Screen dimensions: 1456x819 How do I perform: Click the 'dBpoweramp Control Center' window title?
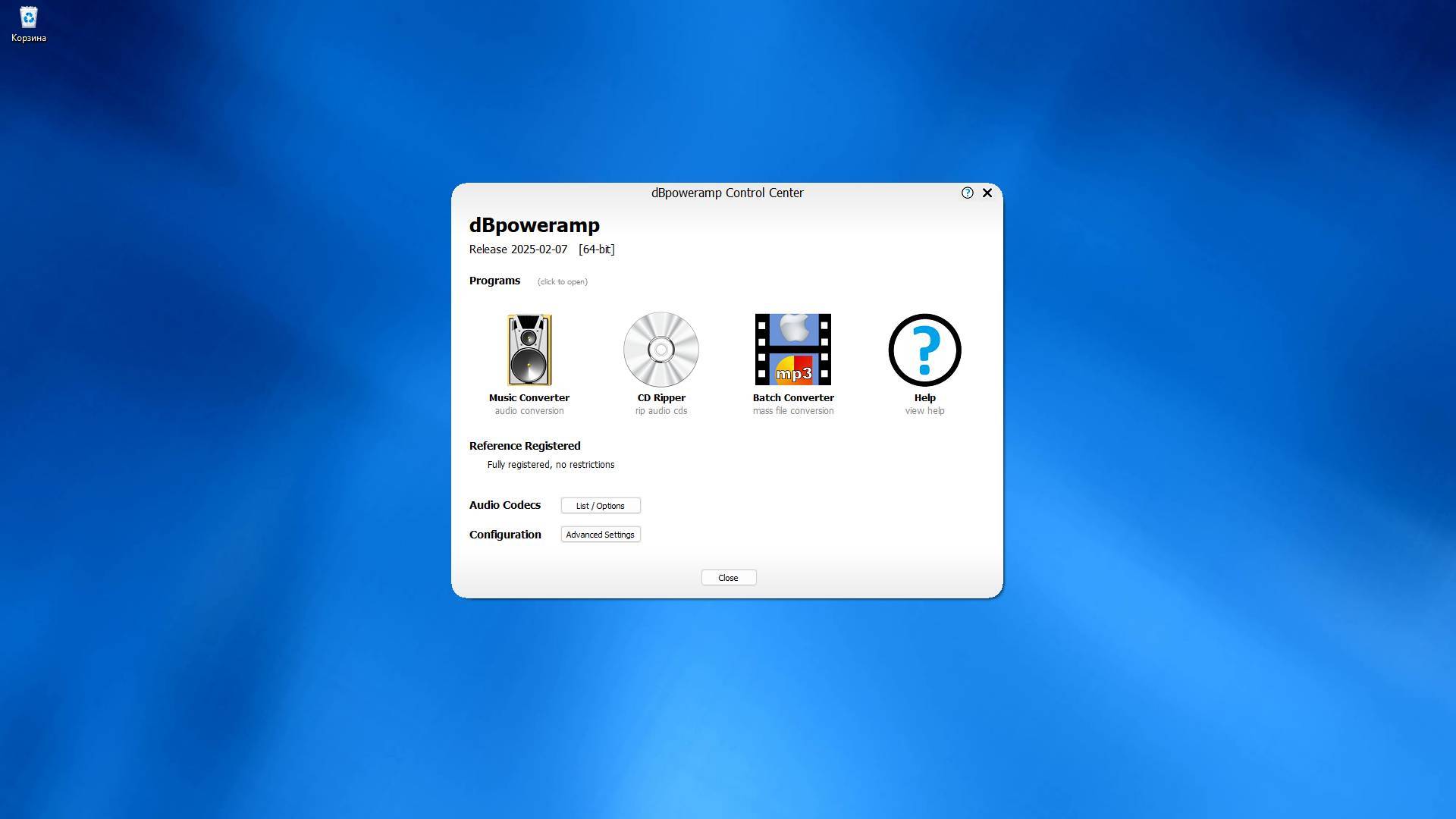(727, 193)
